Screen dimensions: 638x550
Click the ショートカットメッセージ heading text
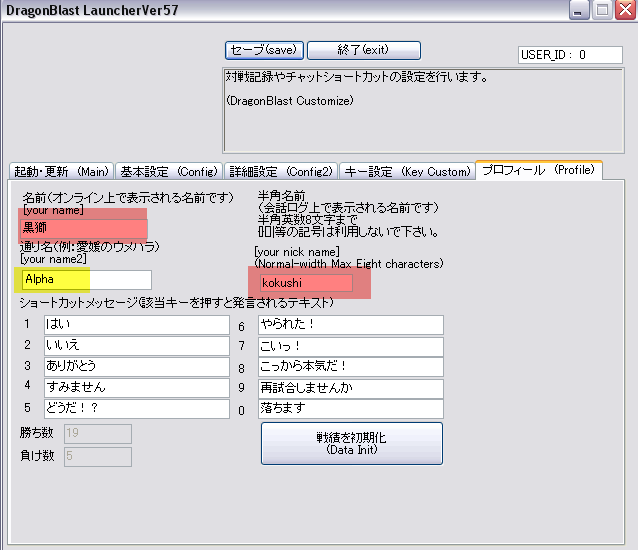177,302
